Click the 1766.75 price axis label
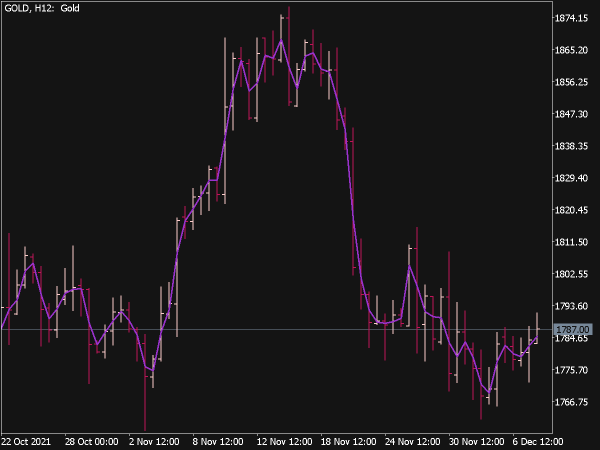The height and width of the screenshot is (450, 600). pos(571,402)
